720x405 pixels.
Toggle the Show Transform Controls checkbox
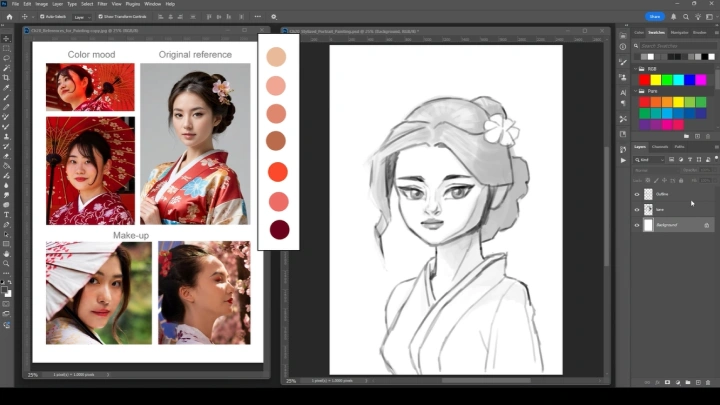tap(100, 16)
